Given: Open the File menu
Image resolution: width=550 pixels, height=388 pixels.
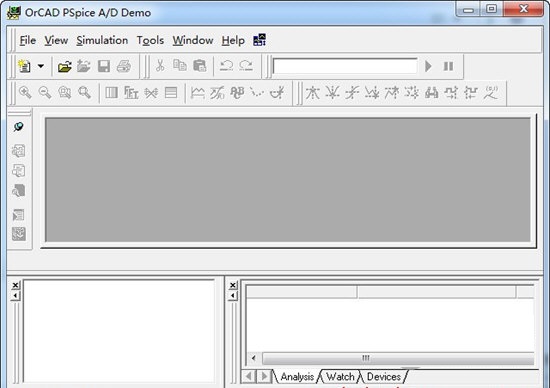Looking at the screenshot, I should coord(28,40).
